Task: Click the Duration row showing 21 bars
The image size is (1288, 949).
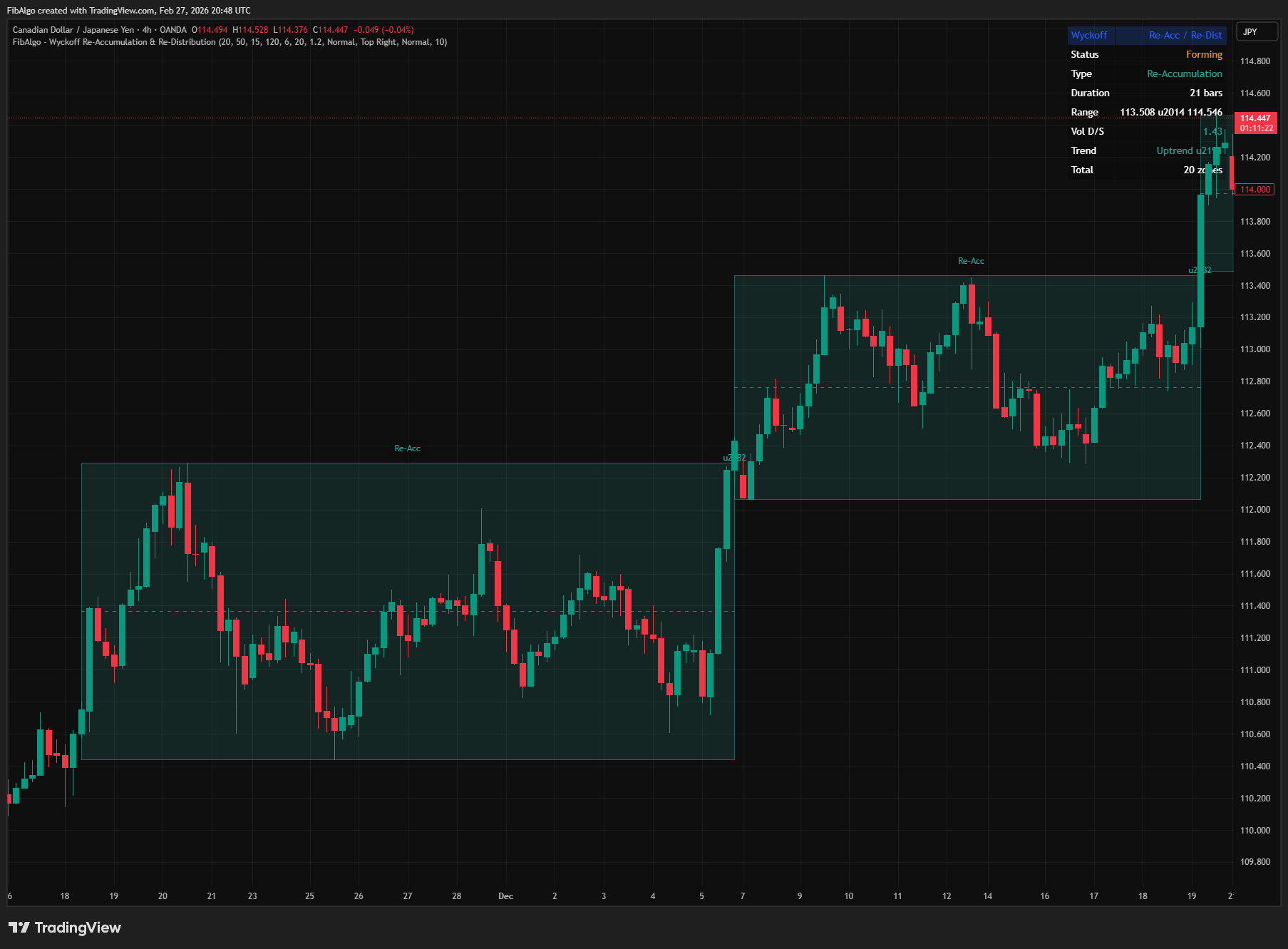Action: pos(1206,93)
